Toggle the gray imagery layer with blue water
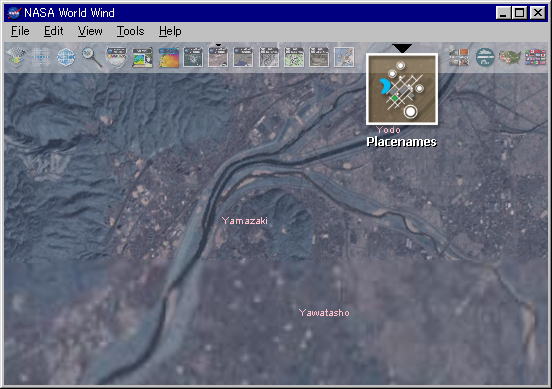Viewport: 552px width, 389px height. point(243,57)
